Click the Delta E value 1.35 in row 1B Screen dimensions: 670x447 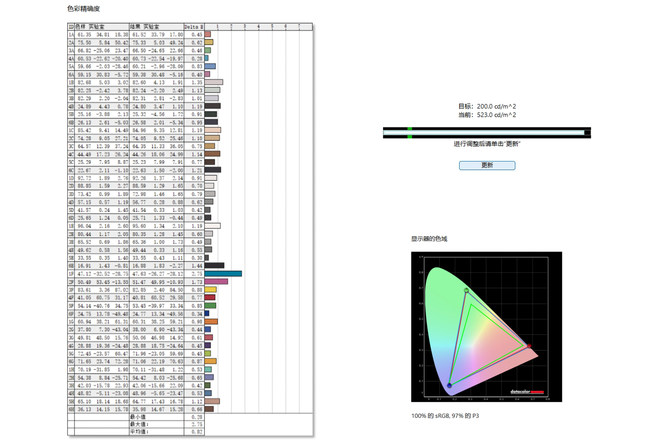pyautogui.click(x=197, y=82)
